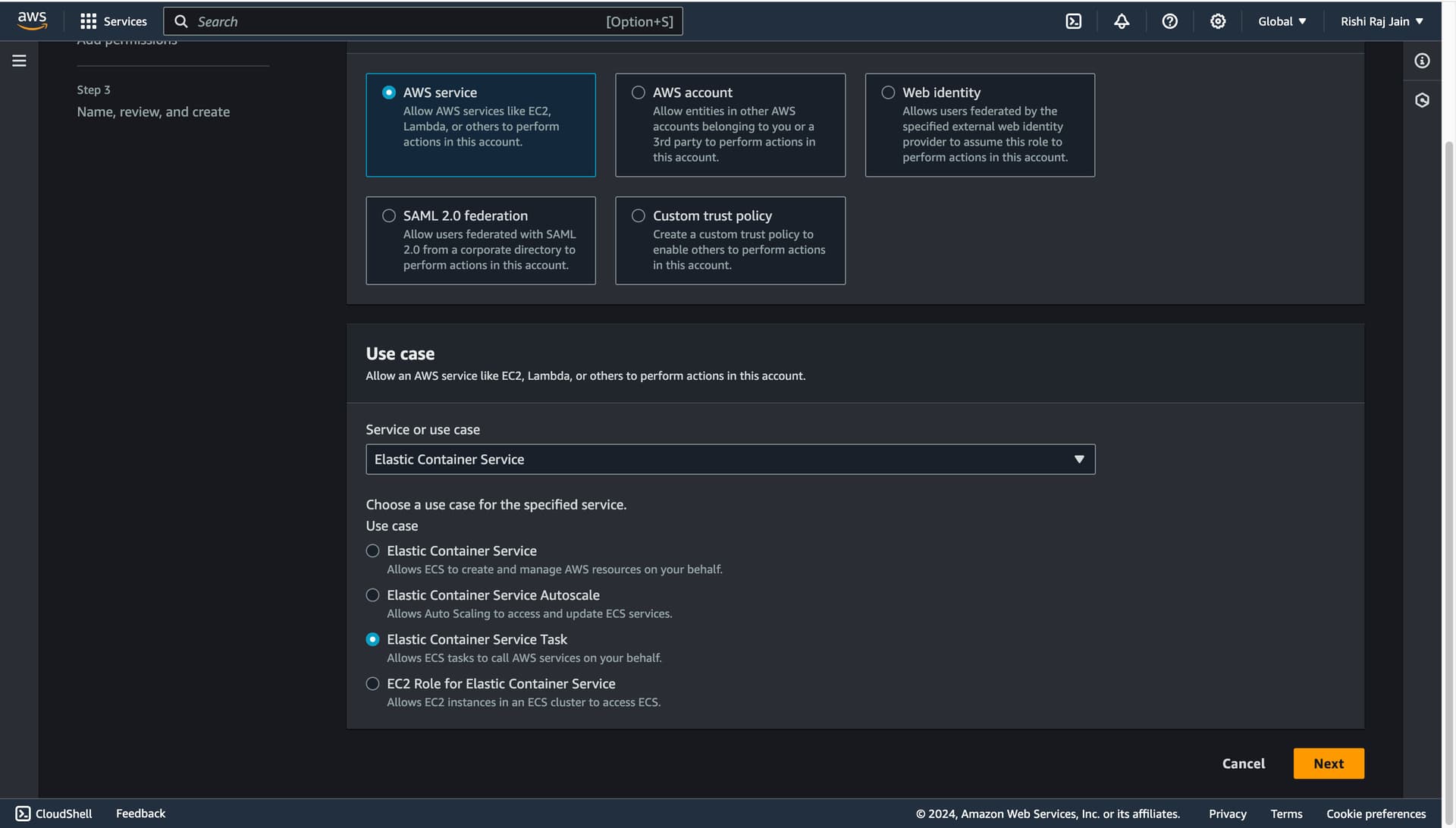Image resolution: width=1456 pixels, height=828 pixels.
Task: Open the info panel icon
Action: [1422, 61]
